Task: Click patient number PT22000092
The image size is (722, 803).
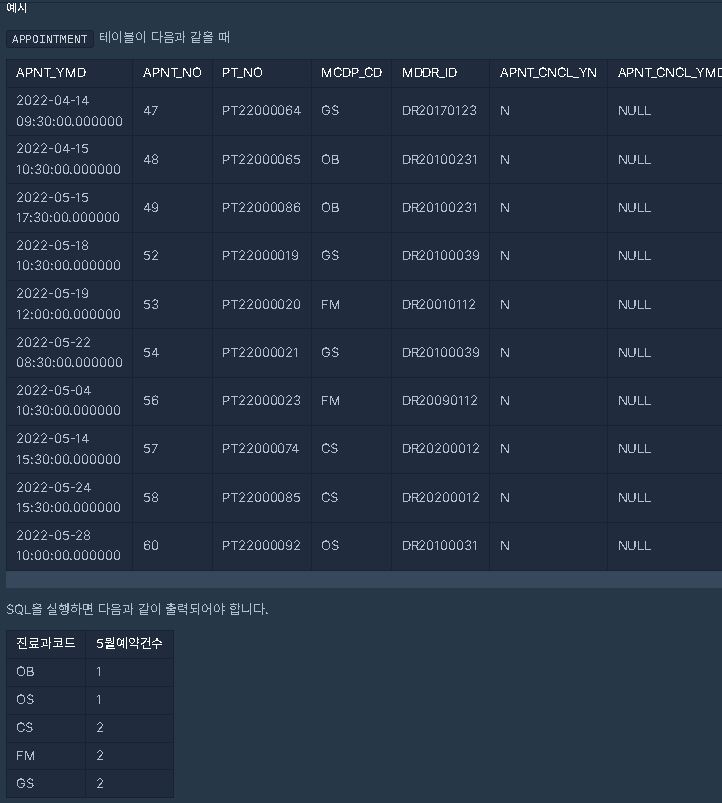Action: coord(261,545)
